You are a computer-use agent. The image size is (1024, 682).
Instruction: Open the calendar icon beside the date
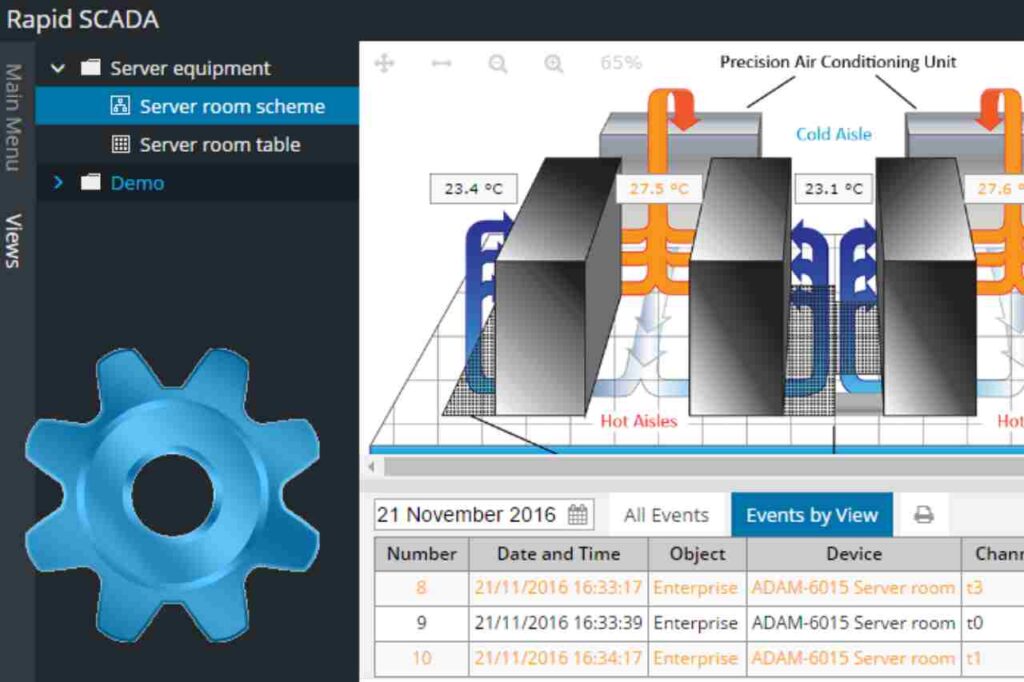[x=576, y=513]
